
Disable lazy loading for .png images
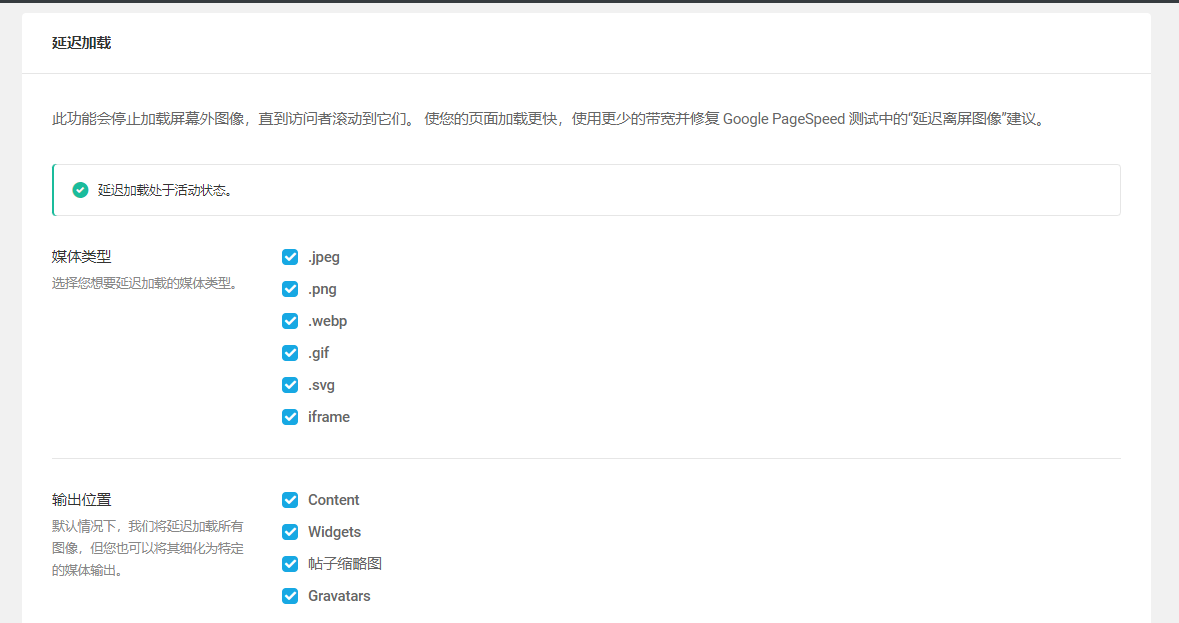pos(289,289)
